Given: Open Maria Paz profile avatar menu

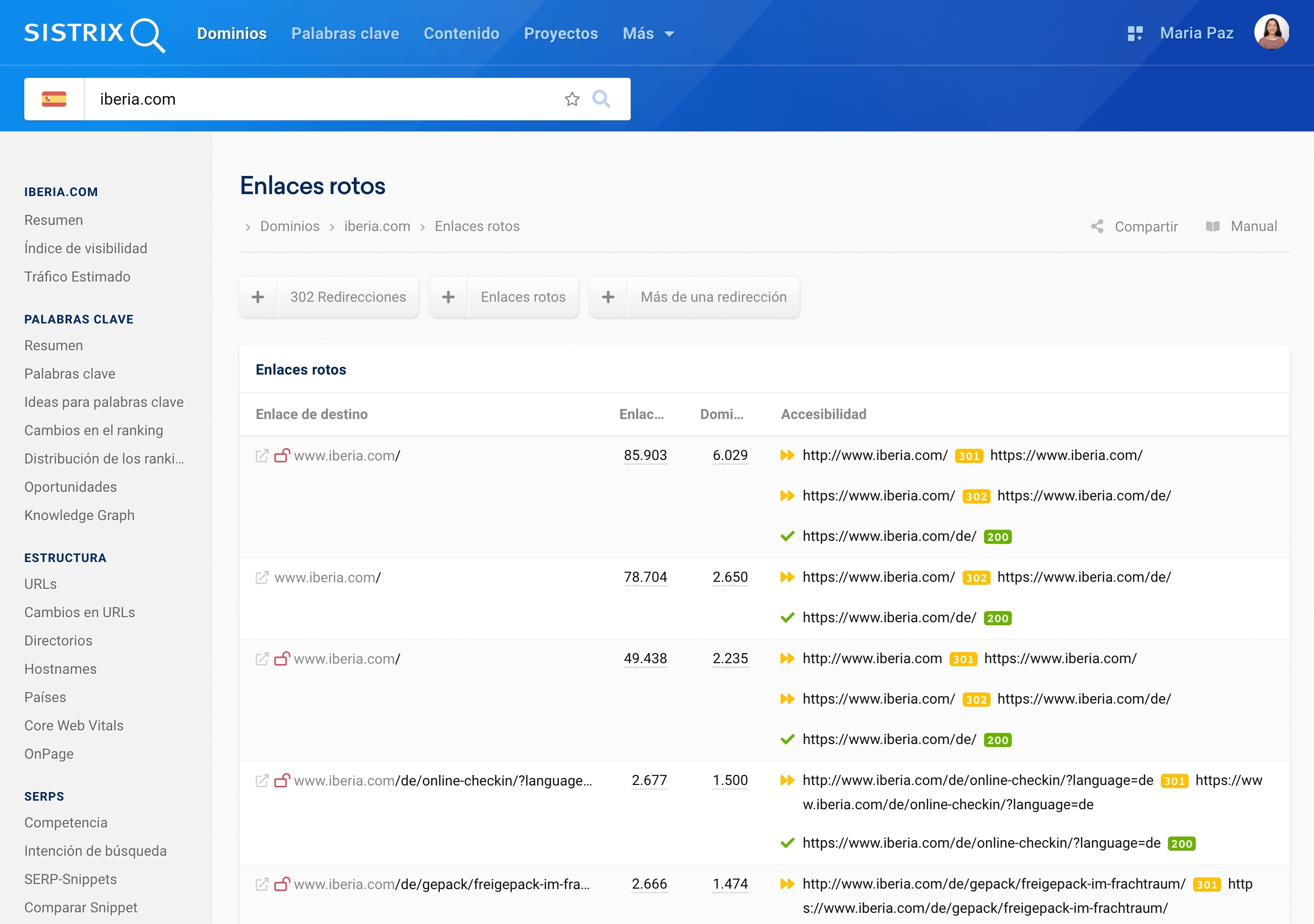Looking at the screenshot, I should pyautogui.click(x=1271, y=33).
